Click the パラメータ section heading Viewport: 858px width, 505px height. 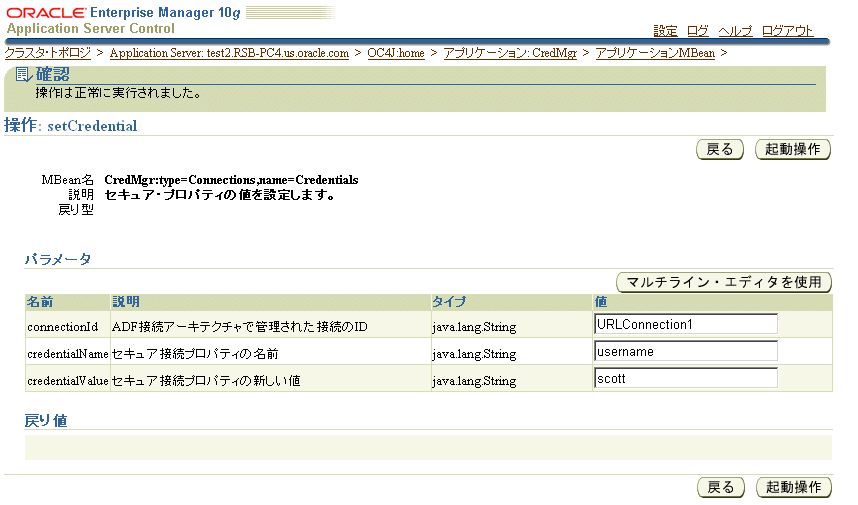[x=57, y=259]
